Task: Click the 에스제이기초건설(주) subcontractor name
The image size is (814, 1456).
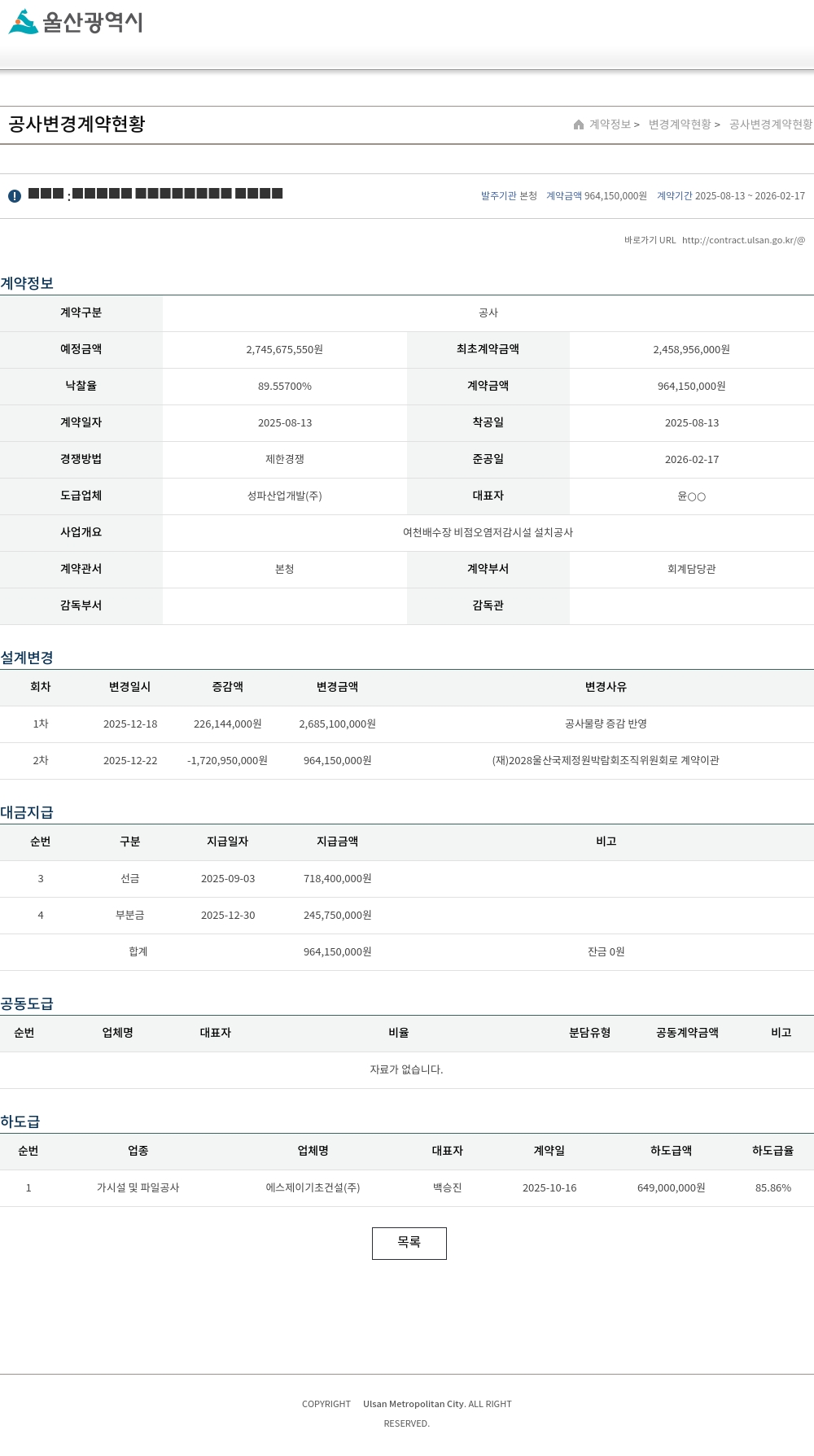Action: click(313, 1187)
